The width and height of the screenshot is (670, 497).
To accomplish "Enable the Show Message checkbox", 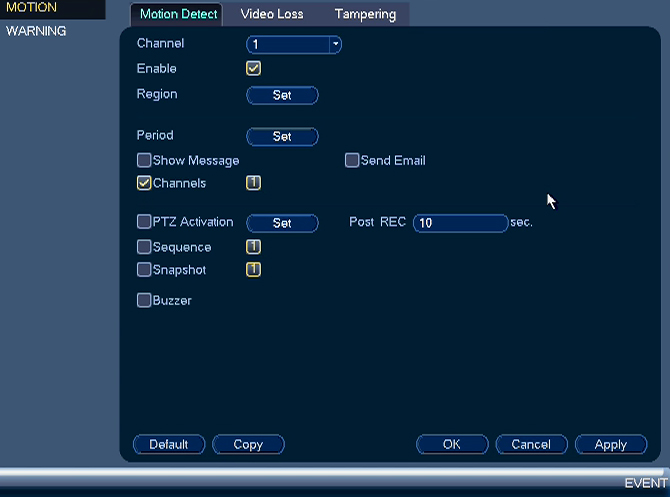I will 144,160.
